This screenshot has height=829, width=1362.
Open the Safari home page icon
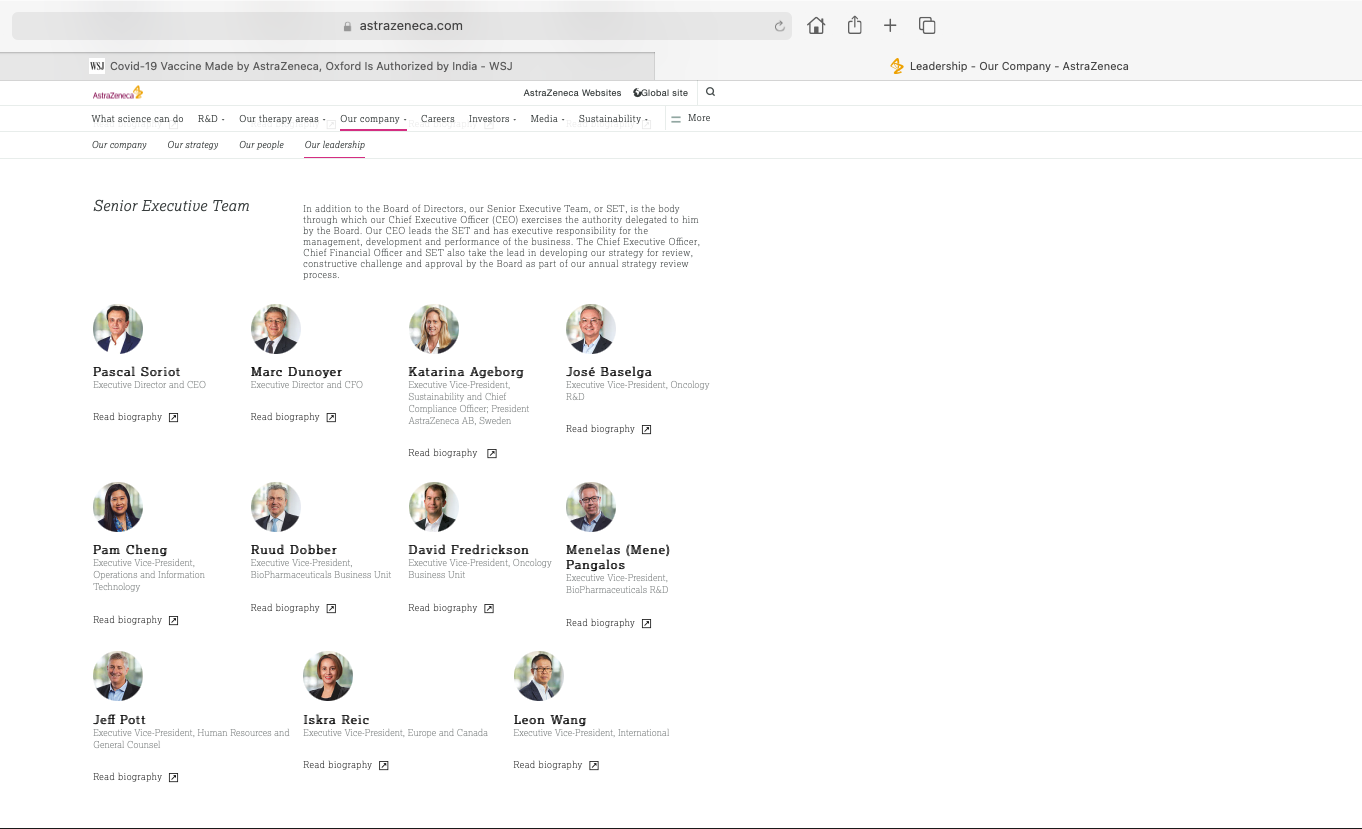[x=816, y=26]
